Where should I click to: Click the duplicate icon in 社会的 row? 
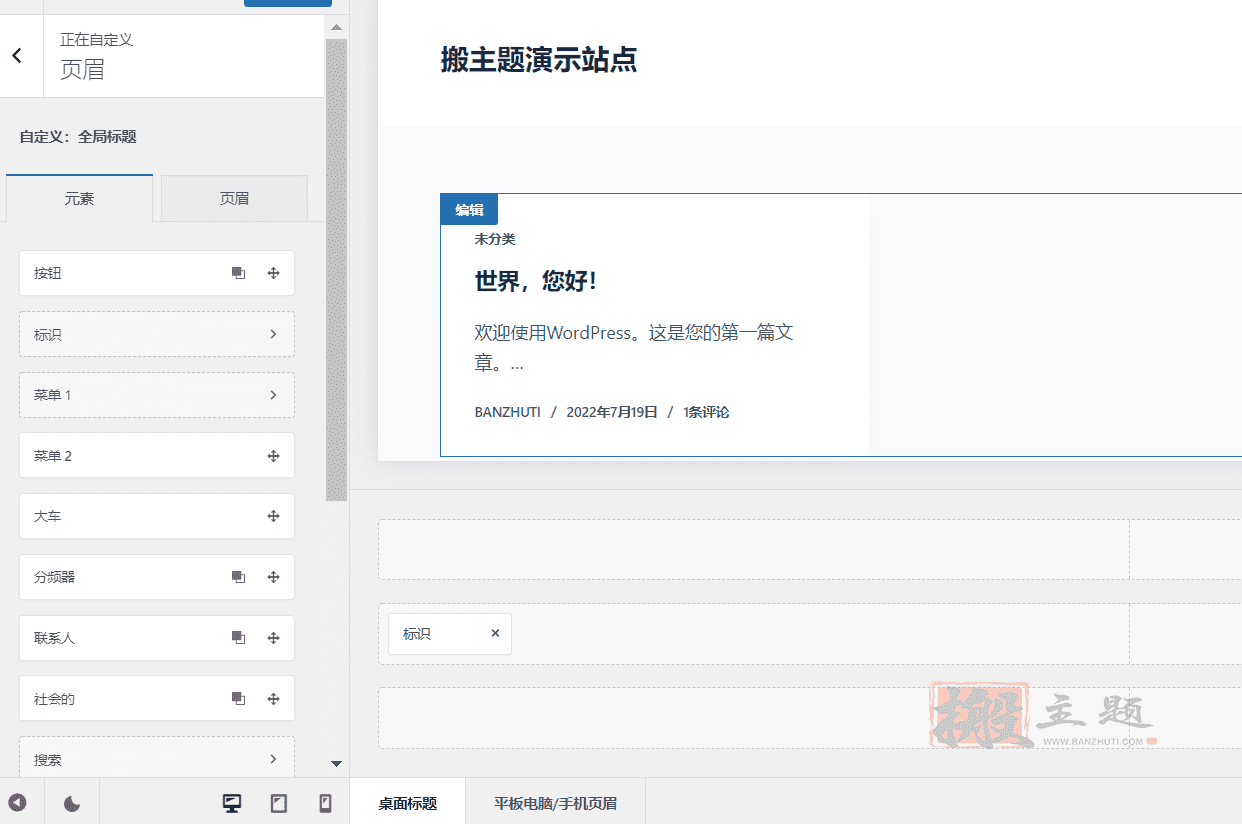[x=238, y=699]
